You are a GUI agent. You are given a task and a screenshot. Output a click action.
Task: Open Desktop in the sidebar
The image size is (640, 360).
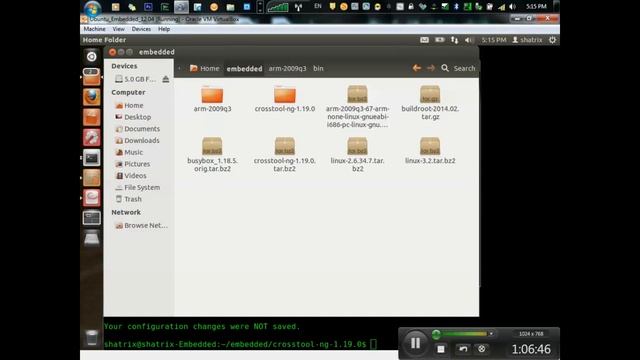tap(133, 117)
